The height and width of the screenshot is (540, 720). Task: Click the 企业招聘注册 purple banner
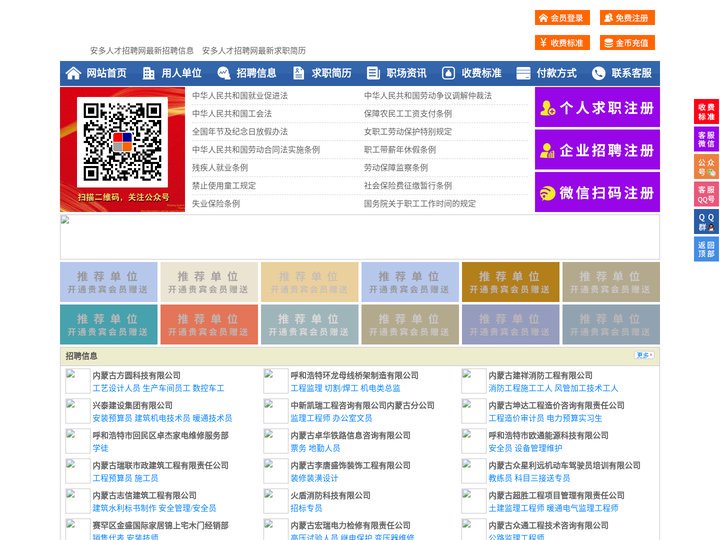click(597, 150)
